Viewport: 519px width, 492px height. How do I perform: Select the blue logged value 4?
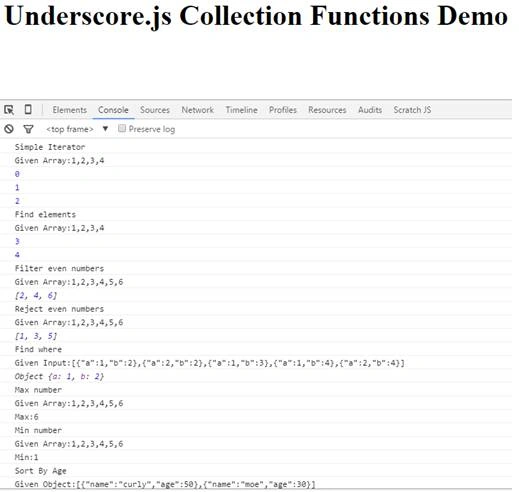click(x=17, y=255)
